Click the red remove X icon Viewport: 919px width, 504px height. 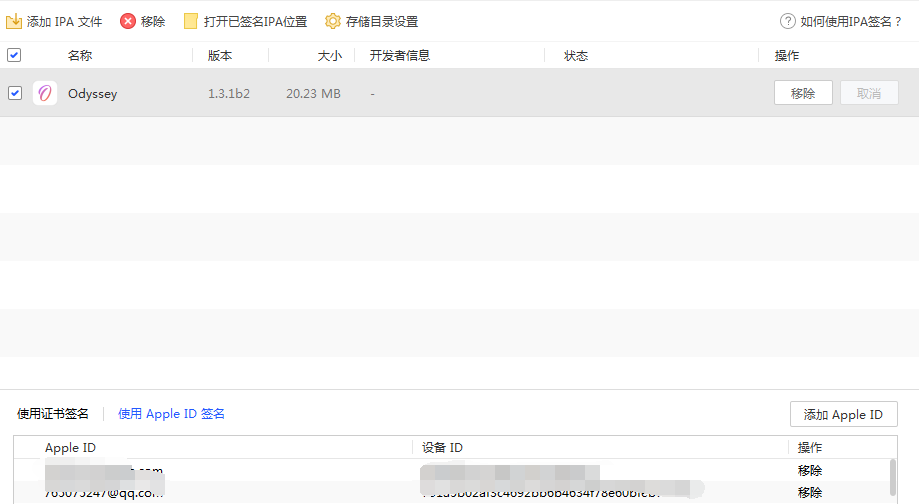click(128, 22)
